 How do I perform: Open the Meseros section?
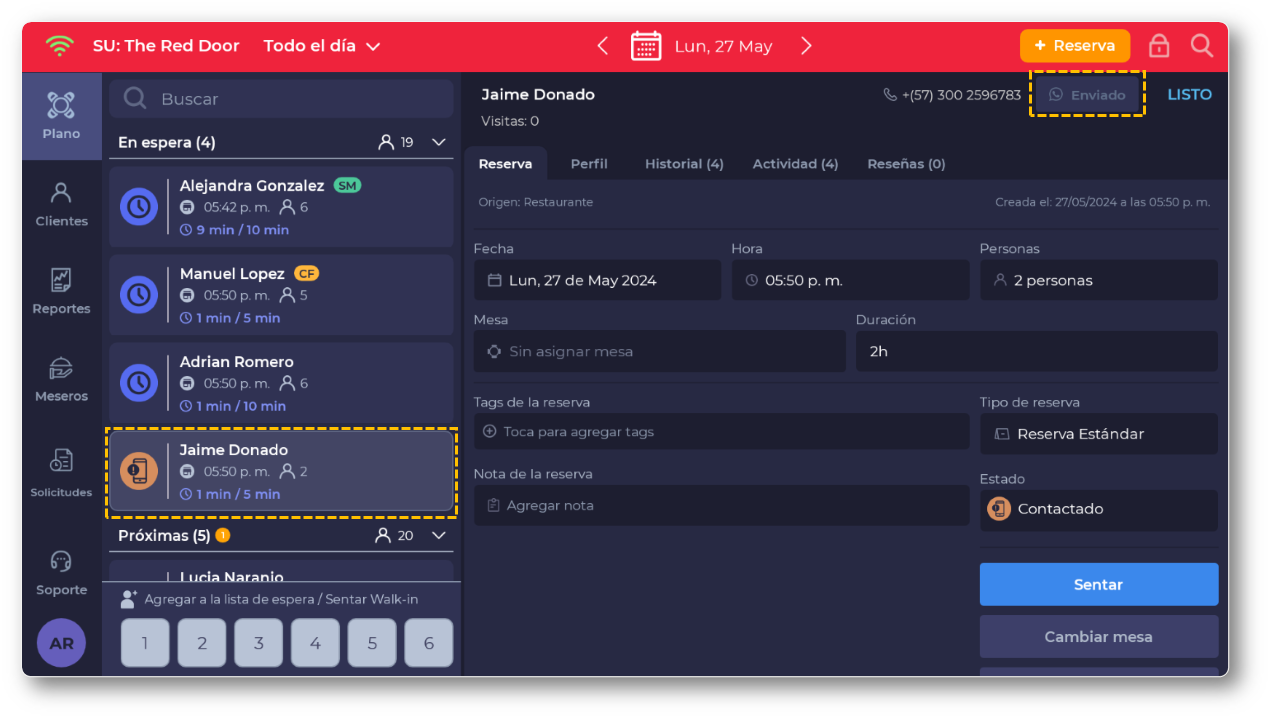tap(61, 379)
